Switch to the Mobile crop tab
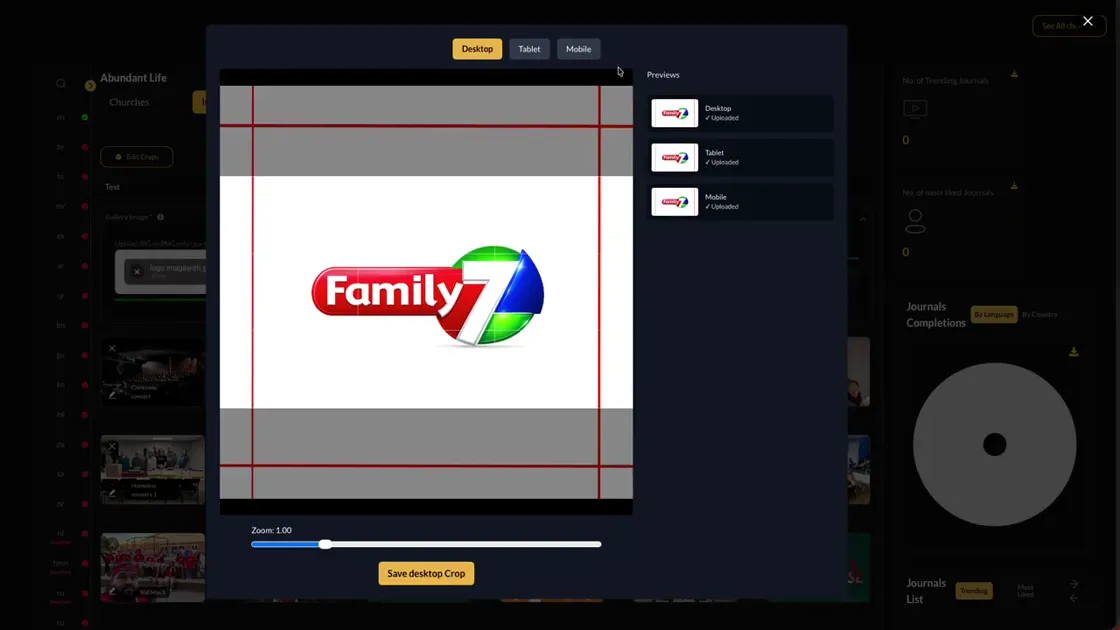Viewport: 1120px width, 630px height. (x=579, y=49)
